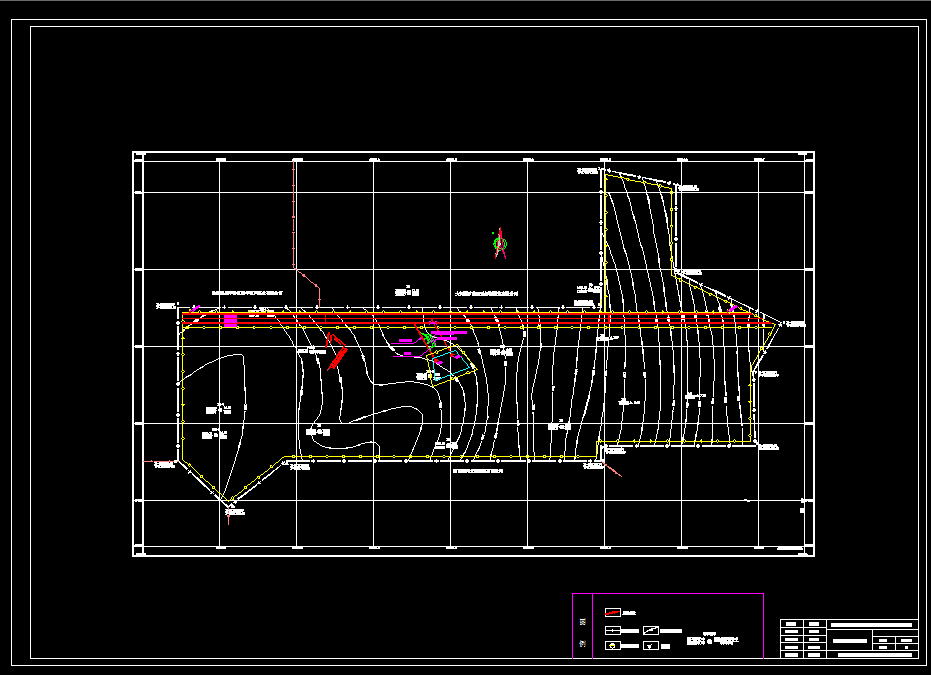Click the red line legend symbol
931x675 pixels.
(x=613, y=612)
